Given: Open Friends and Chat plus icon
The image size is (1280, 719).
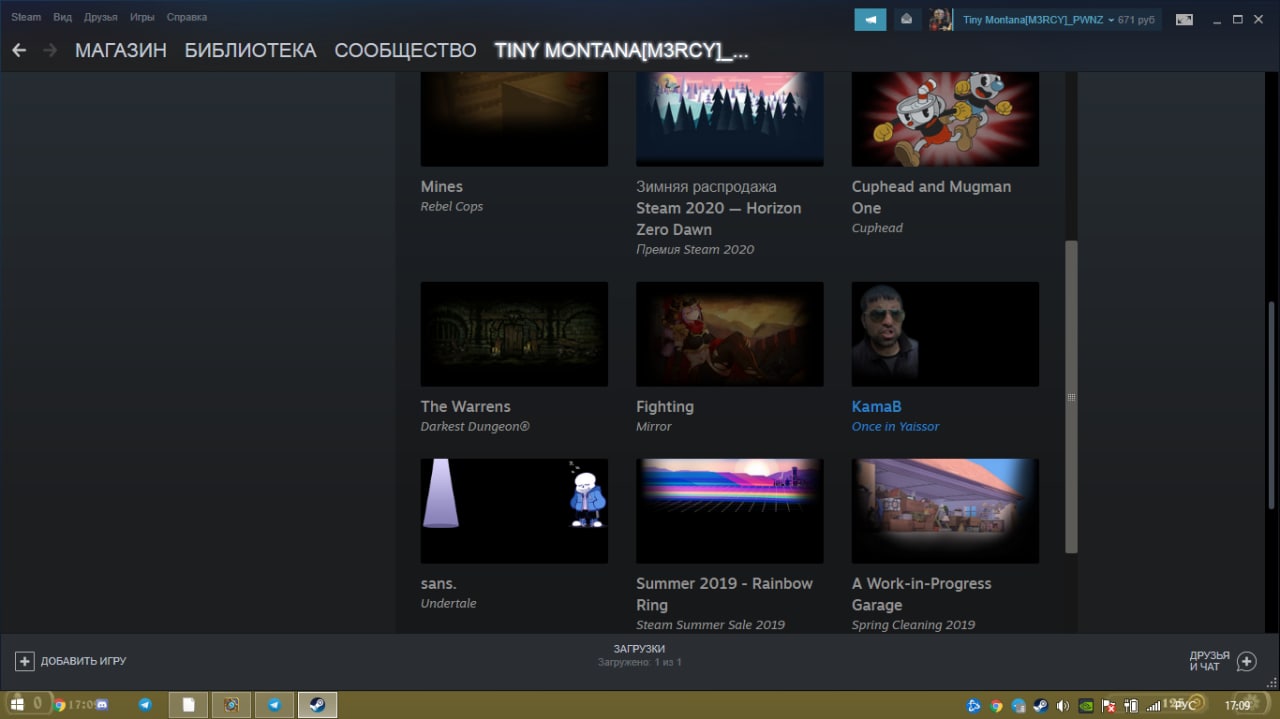Looking at the screenshot, I should click(x=1246, y=661).
